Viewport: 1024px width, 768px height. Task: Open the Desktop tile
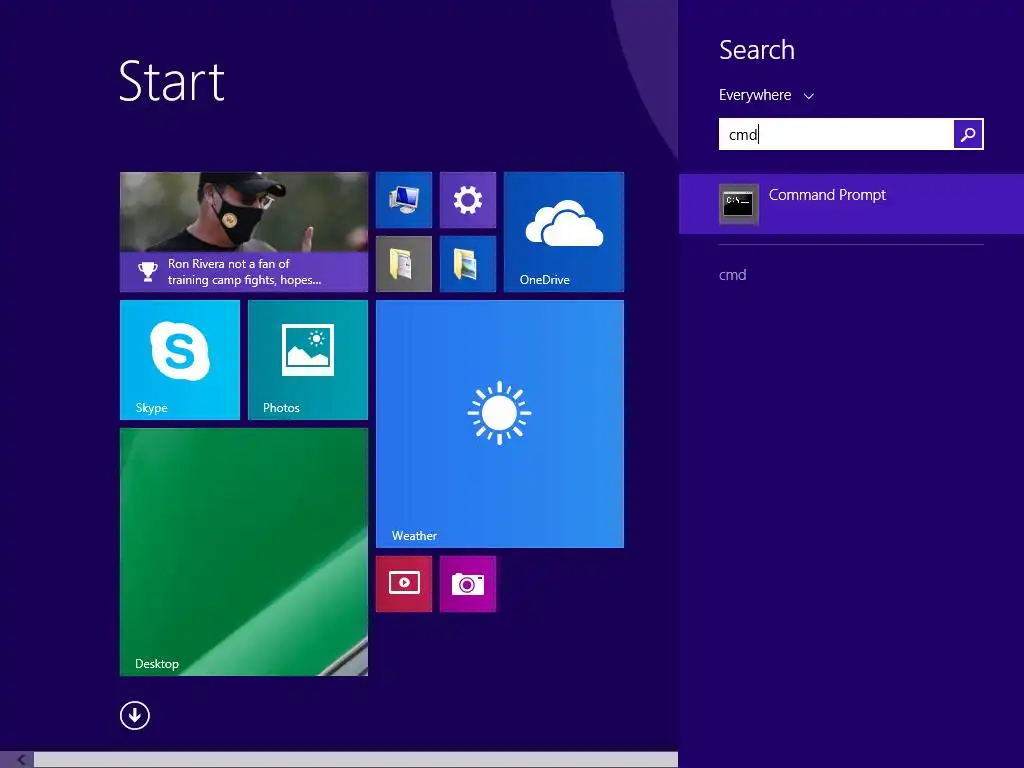point(244,552)
